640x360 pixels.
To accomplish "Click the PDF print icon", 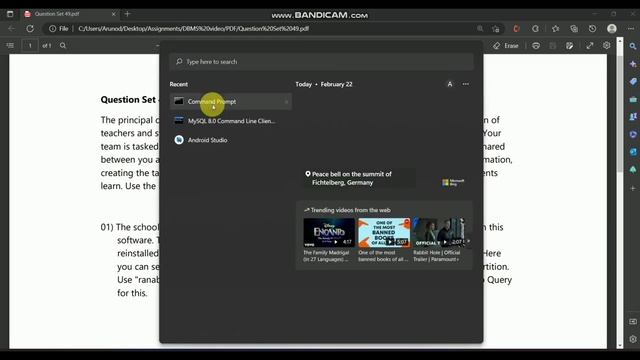I will (x=536, y=46).
